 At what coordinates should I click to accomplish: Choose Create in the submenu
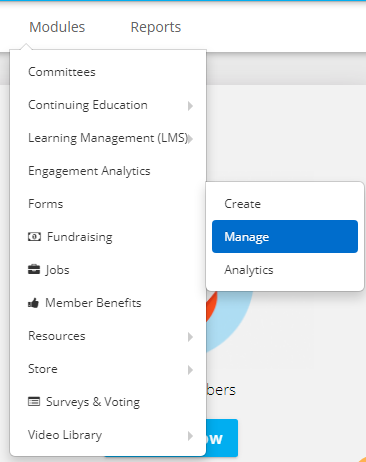(x=242, y=204)
